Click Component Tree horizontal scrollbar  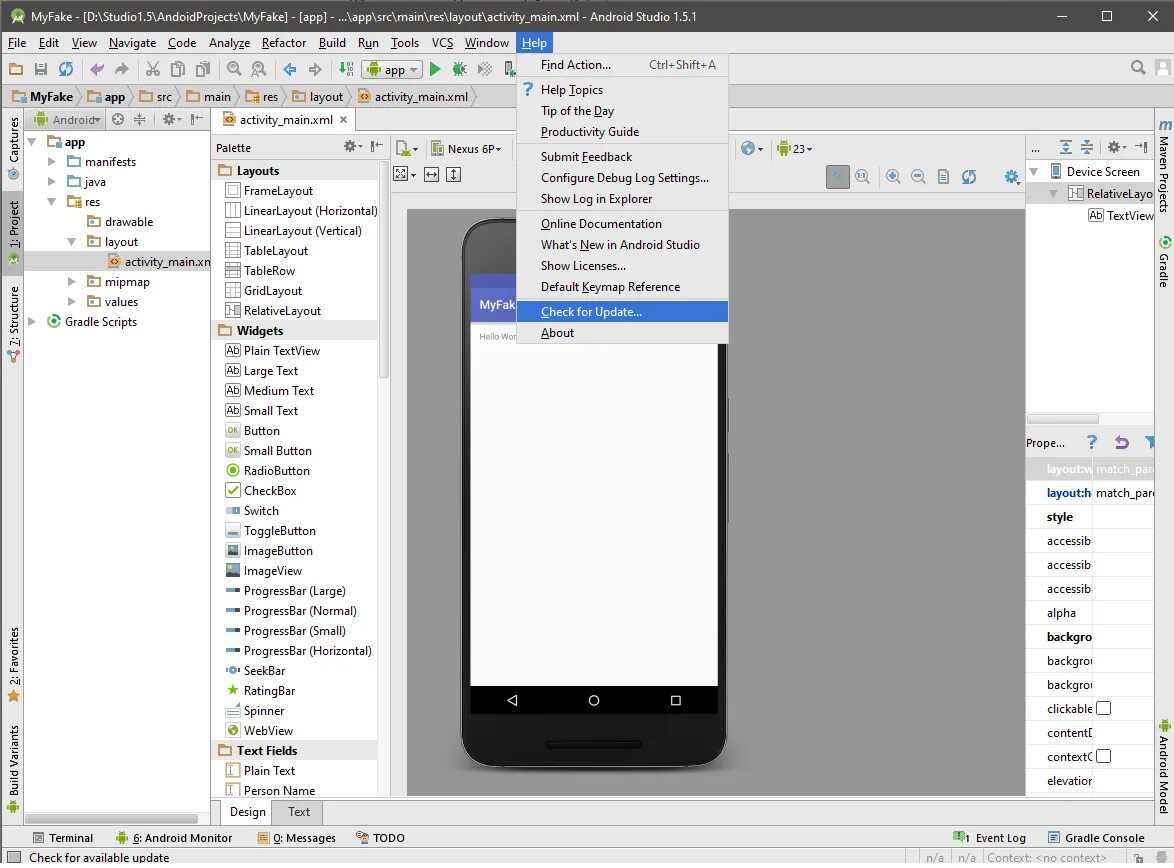coord(1062,419)
